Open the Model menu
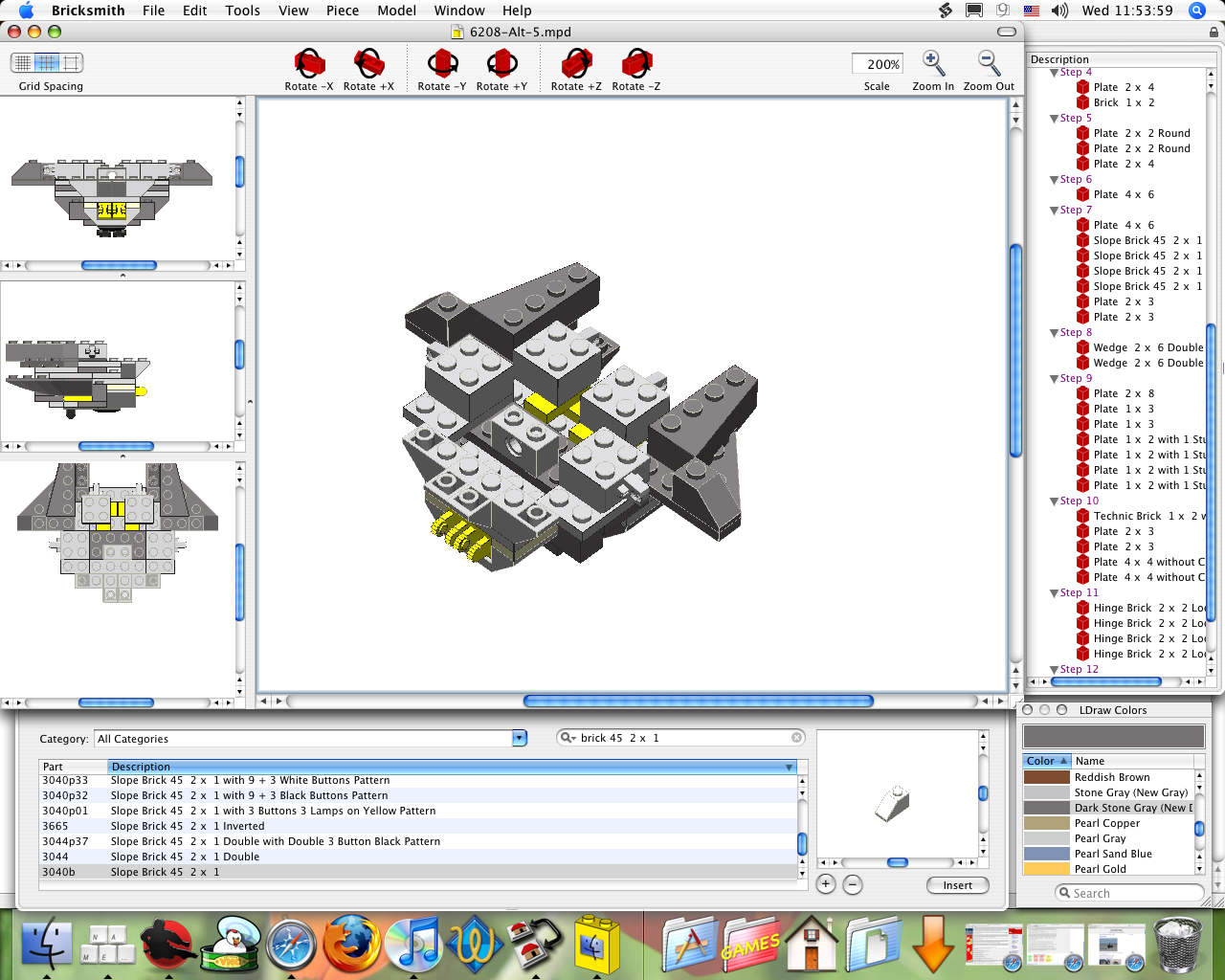This screenshot has width=1225, height=980. coord(396,11)
